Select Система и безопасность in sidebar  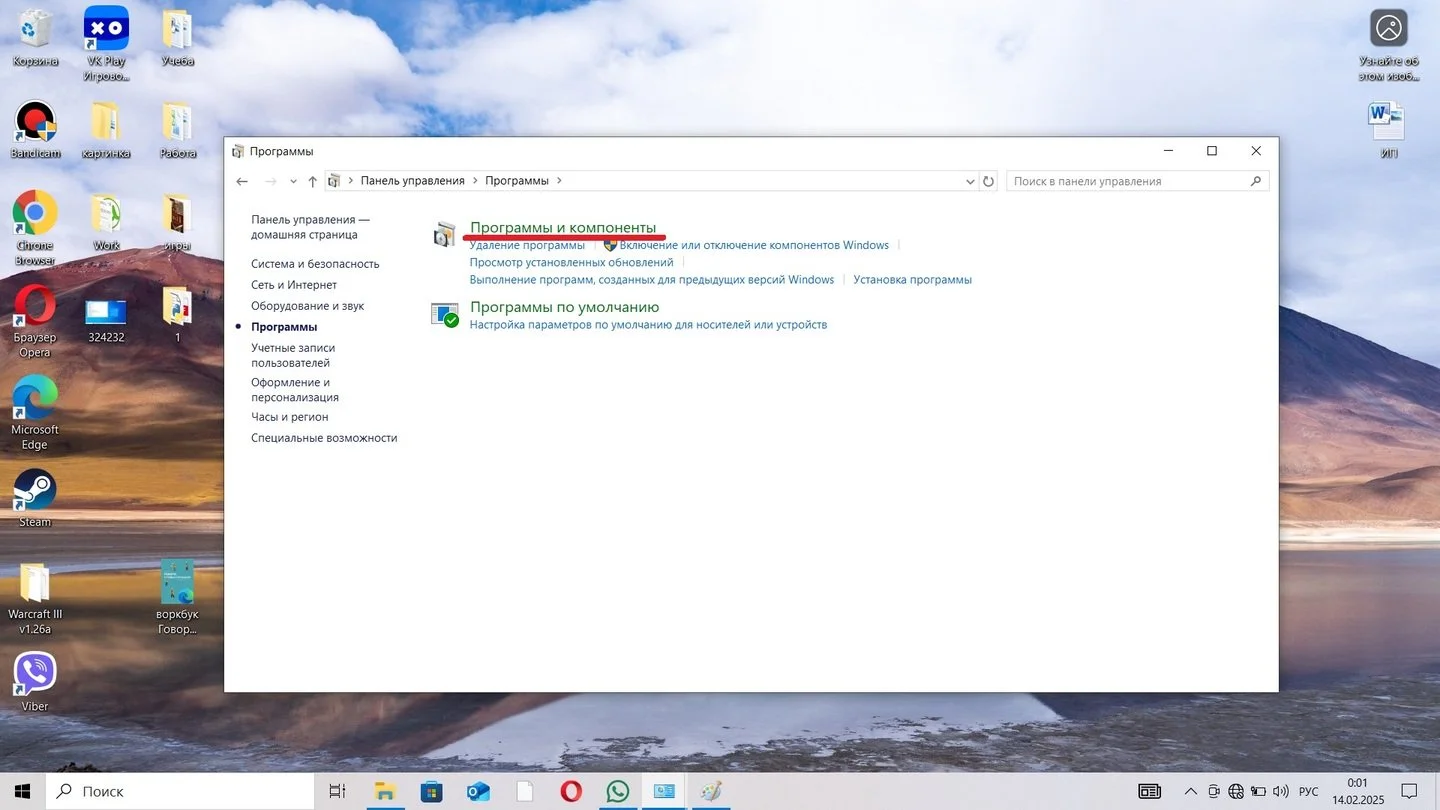[315, 264]
